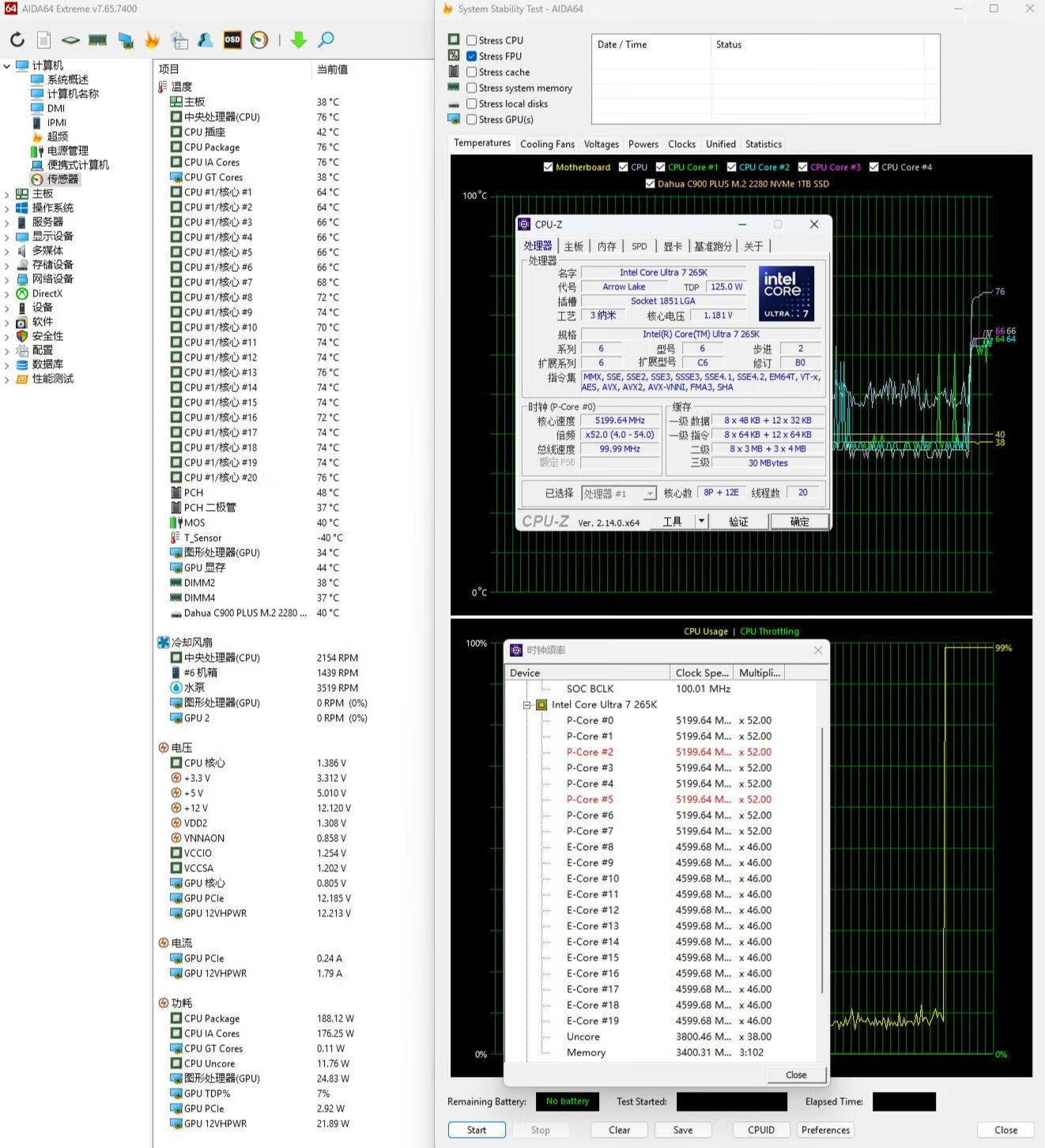1045x1148 pixels.
Task: Click the Refresh icon in AIDA64 toolbar
Action: 17,40
